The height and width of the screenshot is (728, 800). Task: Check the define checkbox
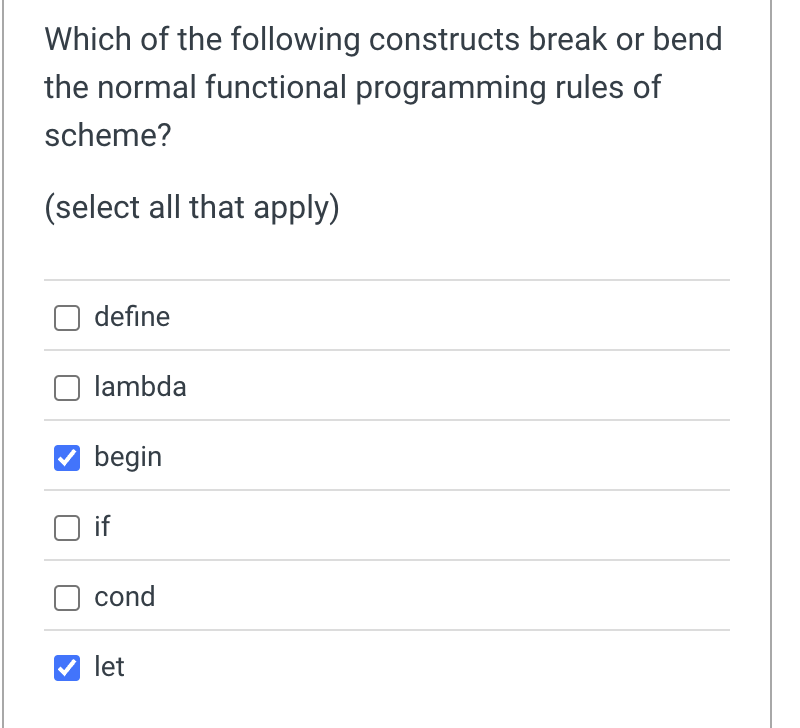tap(66, 317)
